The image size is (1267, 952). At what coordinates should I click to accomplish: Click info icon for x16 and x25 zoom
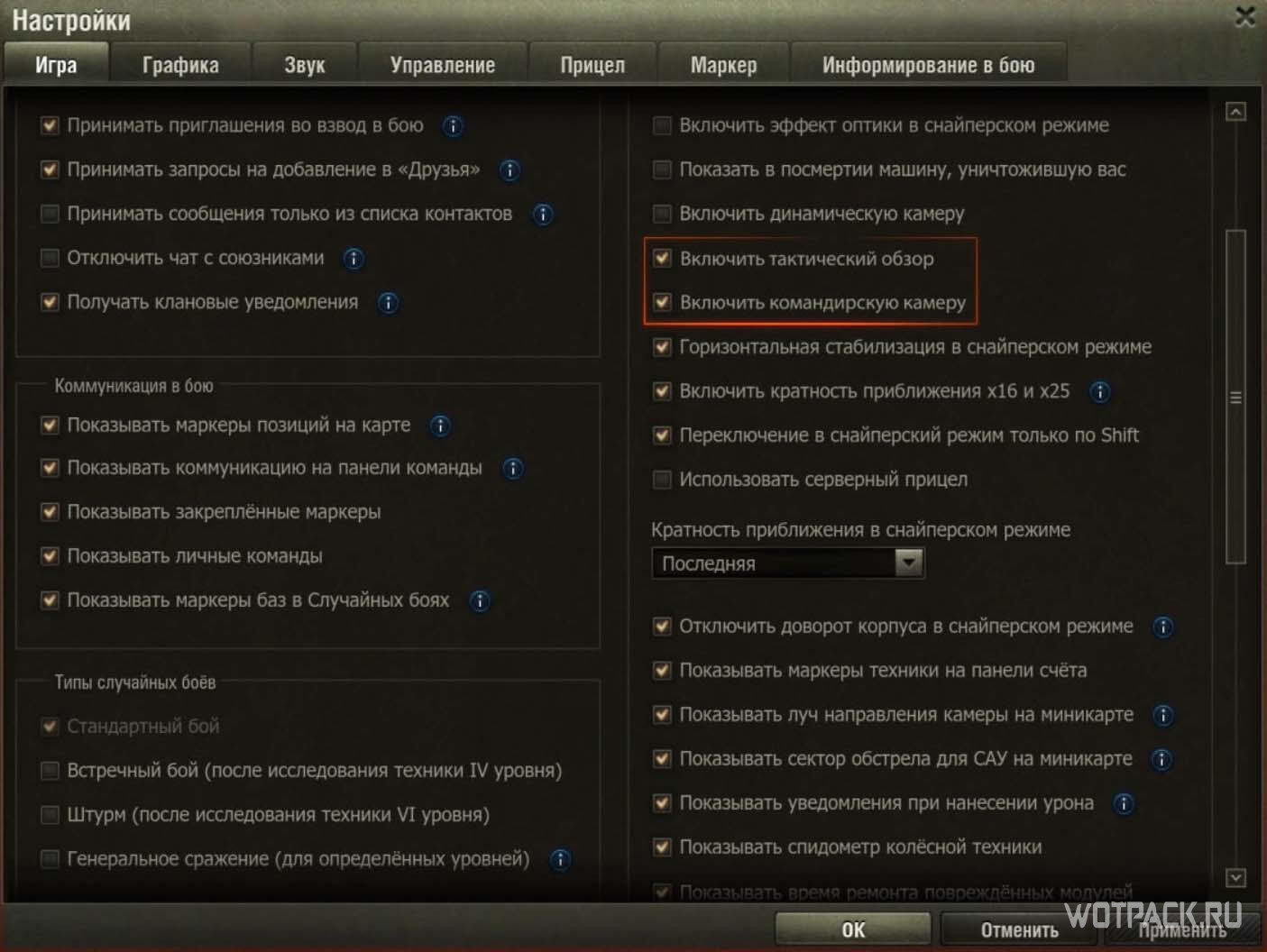[1099, 392]
